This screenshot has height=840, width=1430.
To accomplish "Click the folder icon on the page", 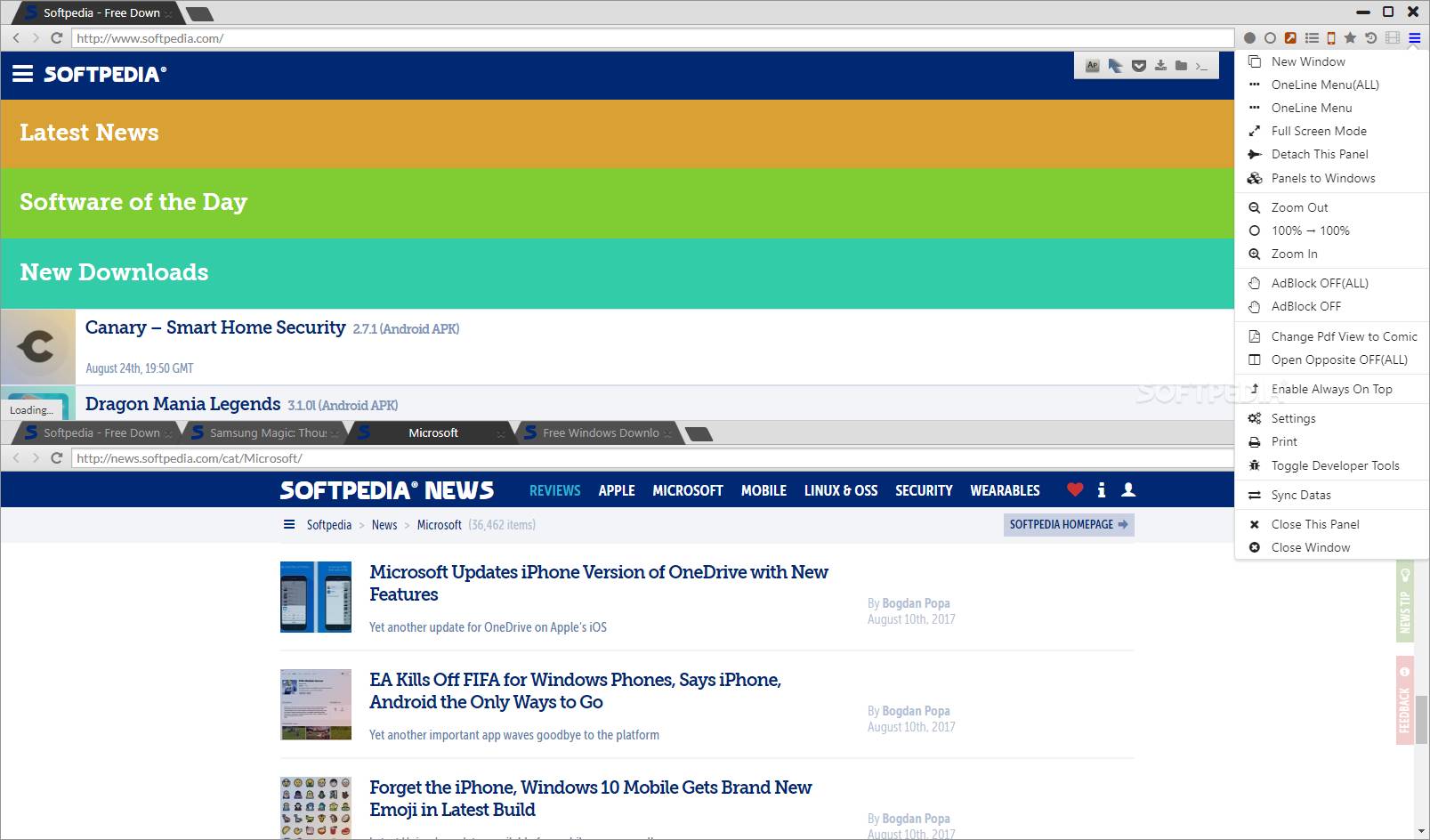I will (1181, 66).
